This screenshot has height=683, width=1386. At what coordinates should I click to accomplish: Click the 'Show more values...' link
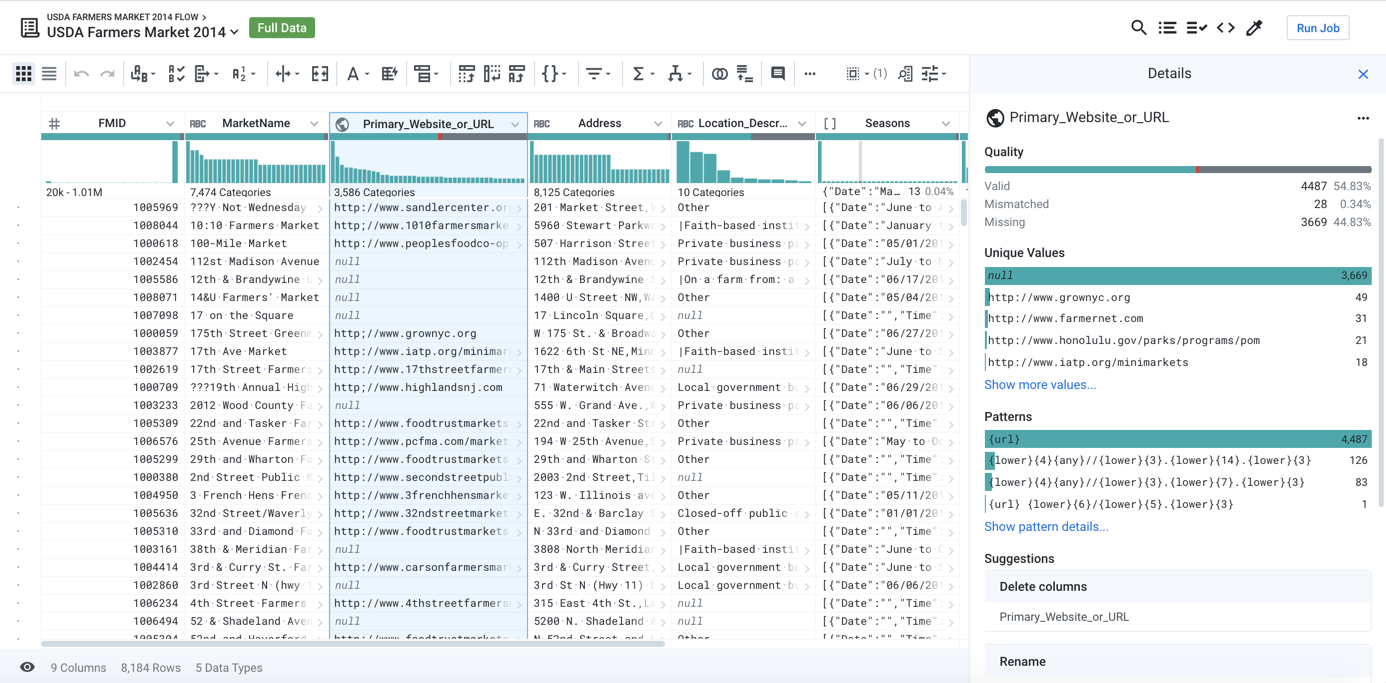pos(1039,385)
